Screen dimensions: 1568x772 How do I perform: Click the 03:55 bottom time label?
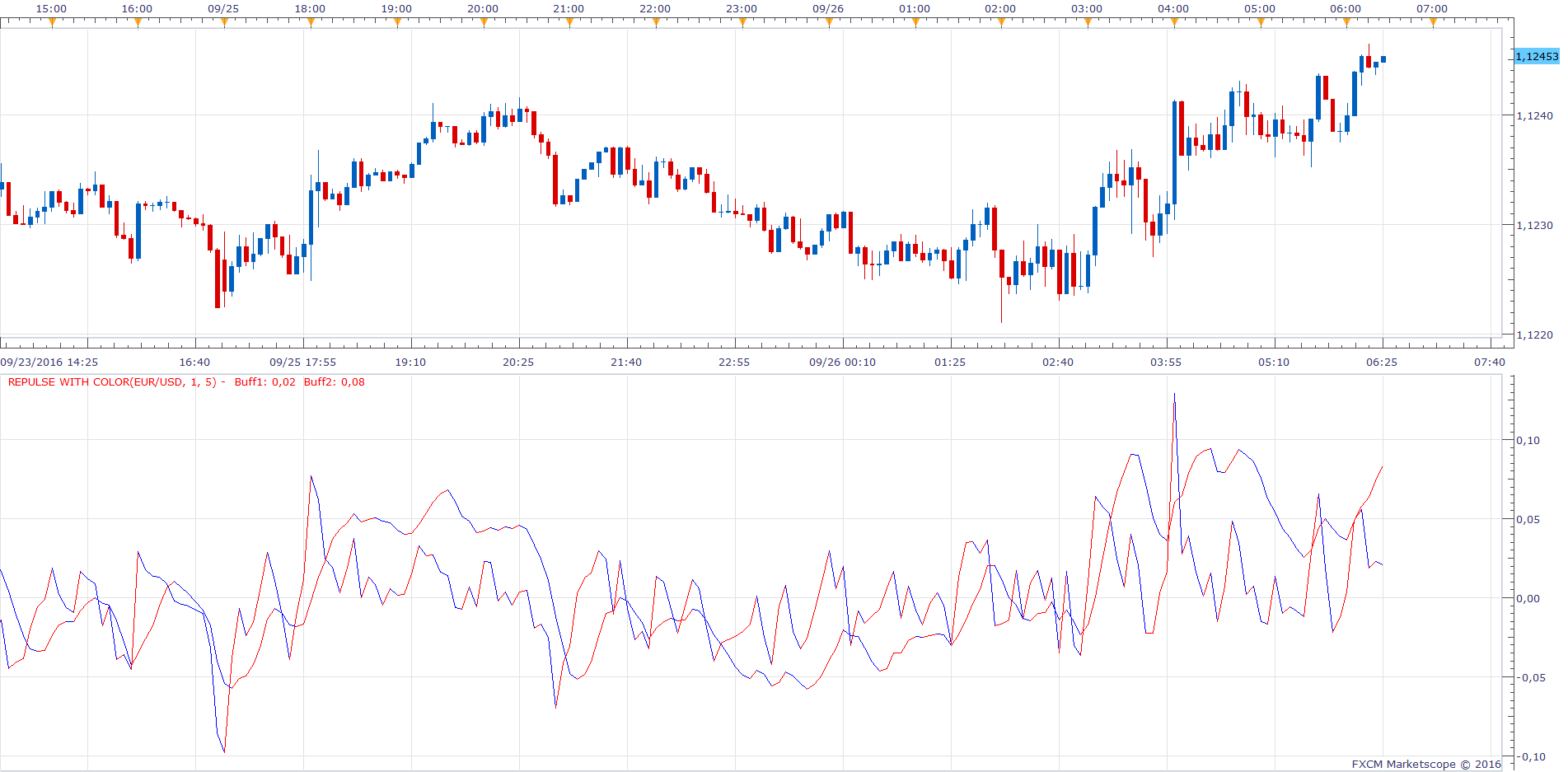(x=1166, y=363)
